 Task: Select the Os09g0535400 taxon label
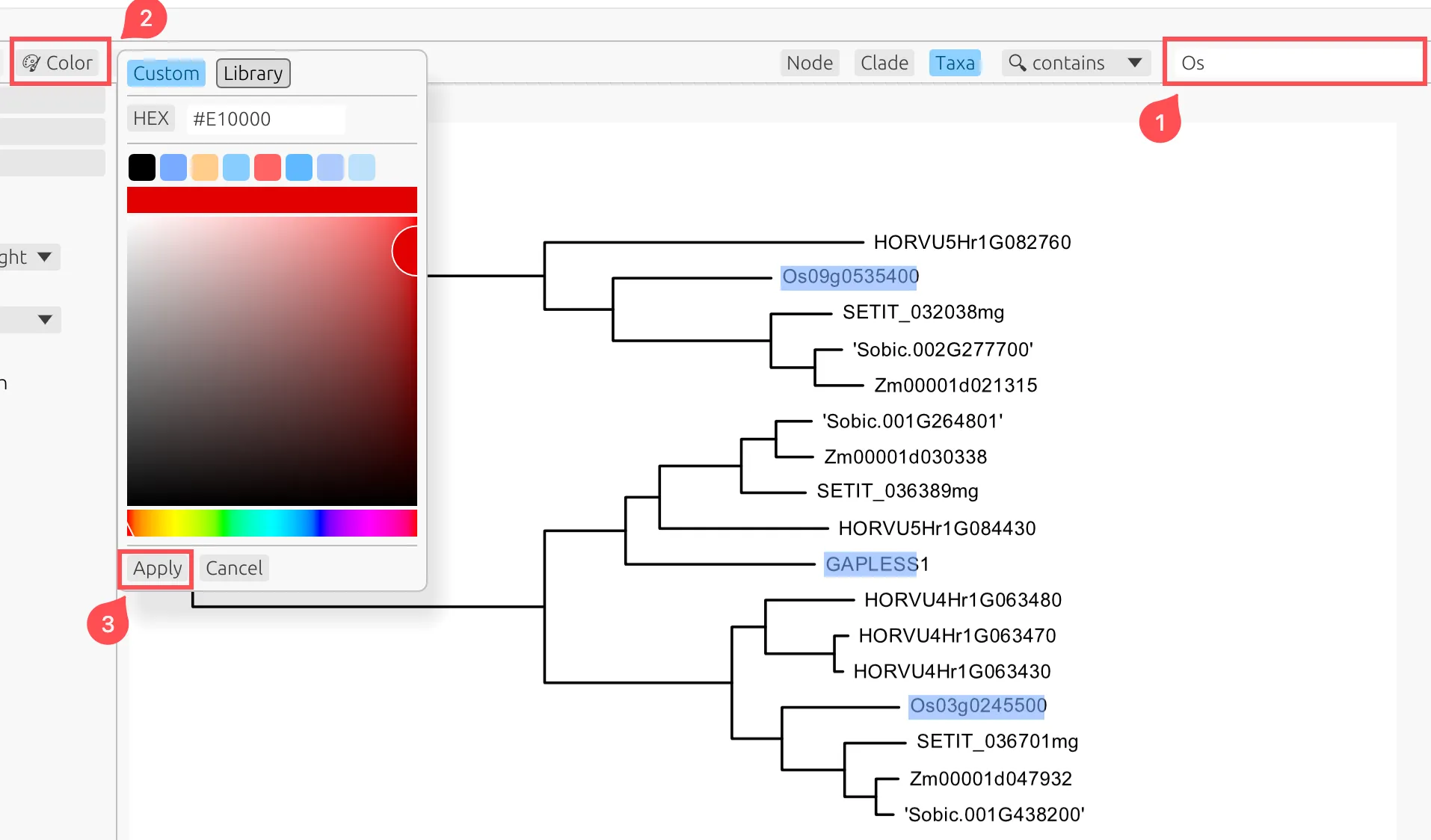point(850,277)
